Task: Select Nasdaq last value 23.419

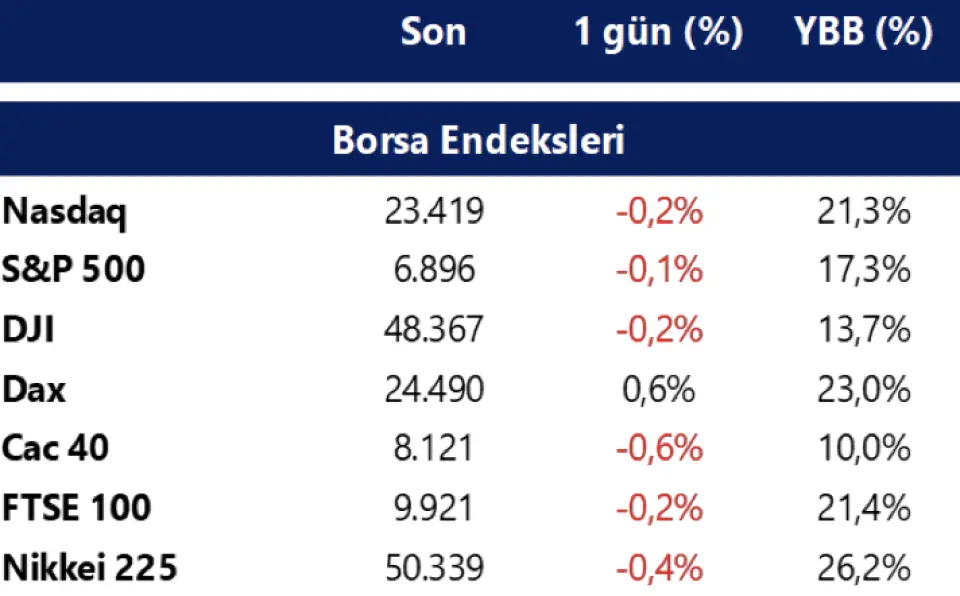Action: 434,212
